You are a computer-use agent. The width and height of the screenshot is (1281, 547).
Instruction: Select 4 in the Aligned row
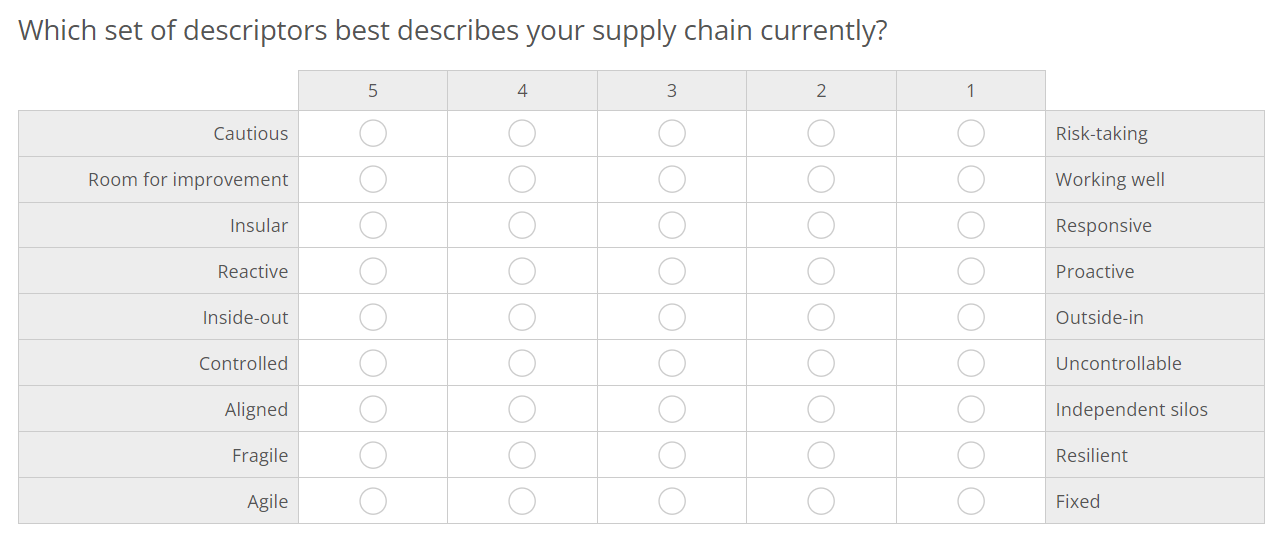click(x=522, y=409)
